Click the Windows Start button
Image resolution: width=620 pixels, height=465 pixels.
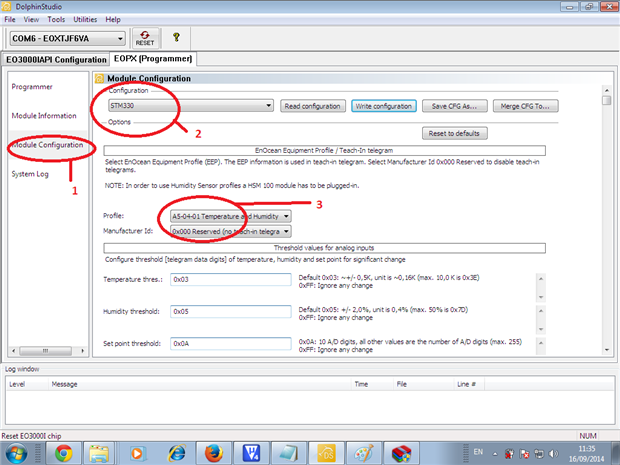click(x=17, y=453)
